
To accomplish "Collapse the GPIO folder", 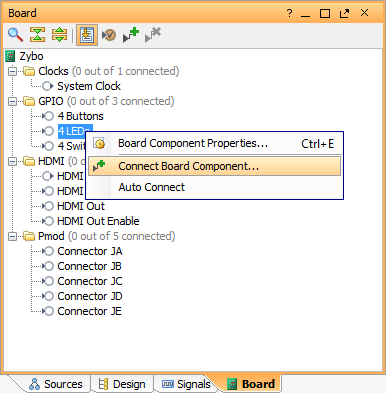I will (x=12, y=101).
